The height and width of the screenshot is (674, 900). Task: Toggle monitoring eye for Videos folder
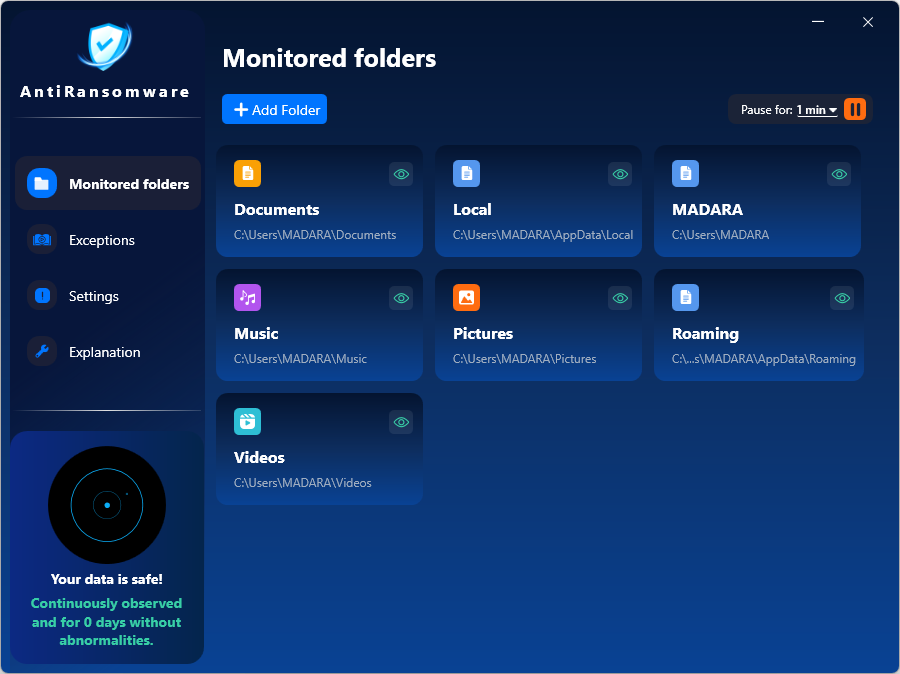pyautogui.click(x=401, y=422)
